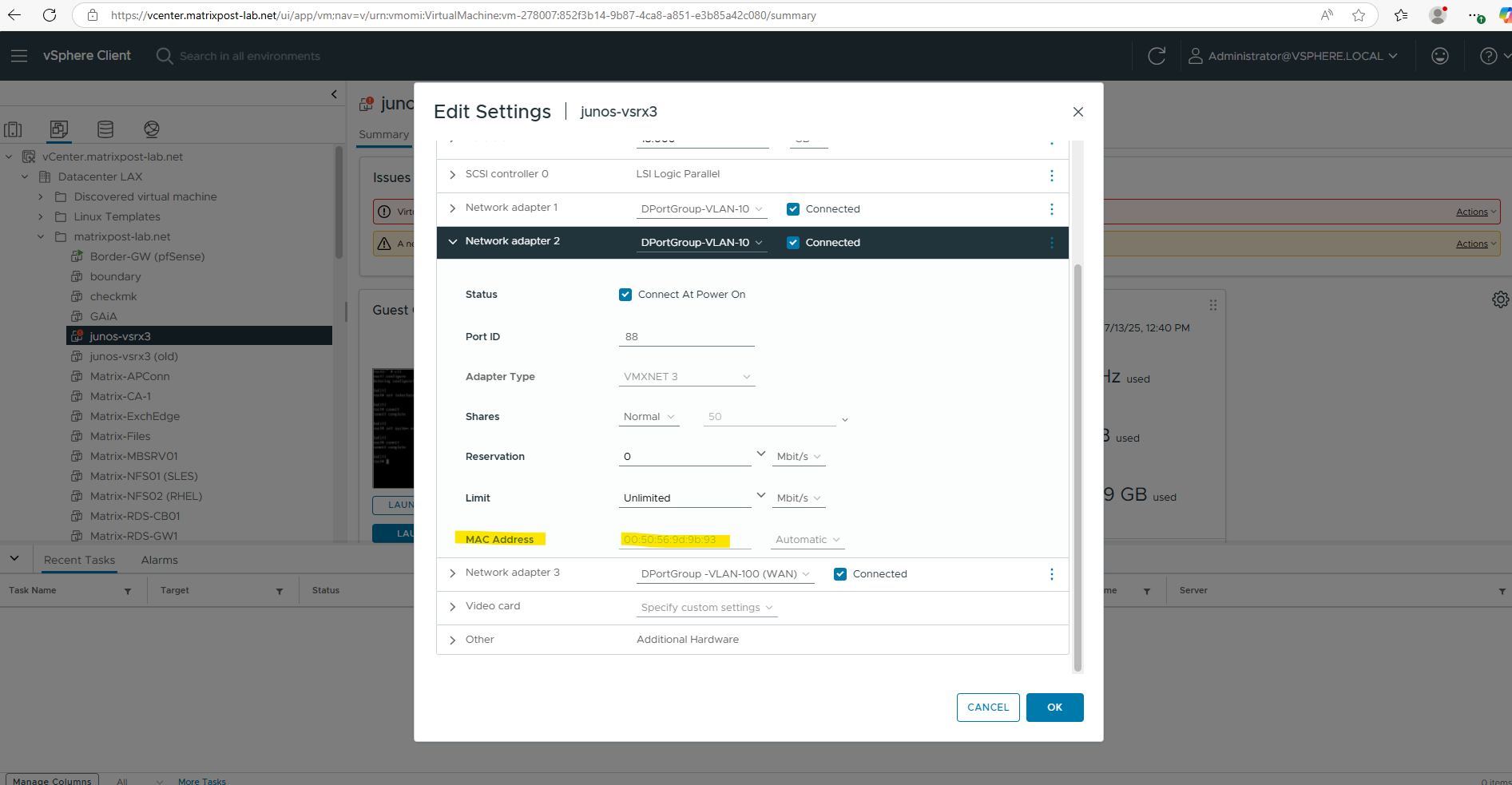Select Border-GW (pfSense) VM in tree
This screenshot has width=1512, height=785.
coord(147,256)
